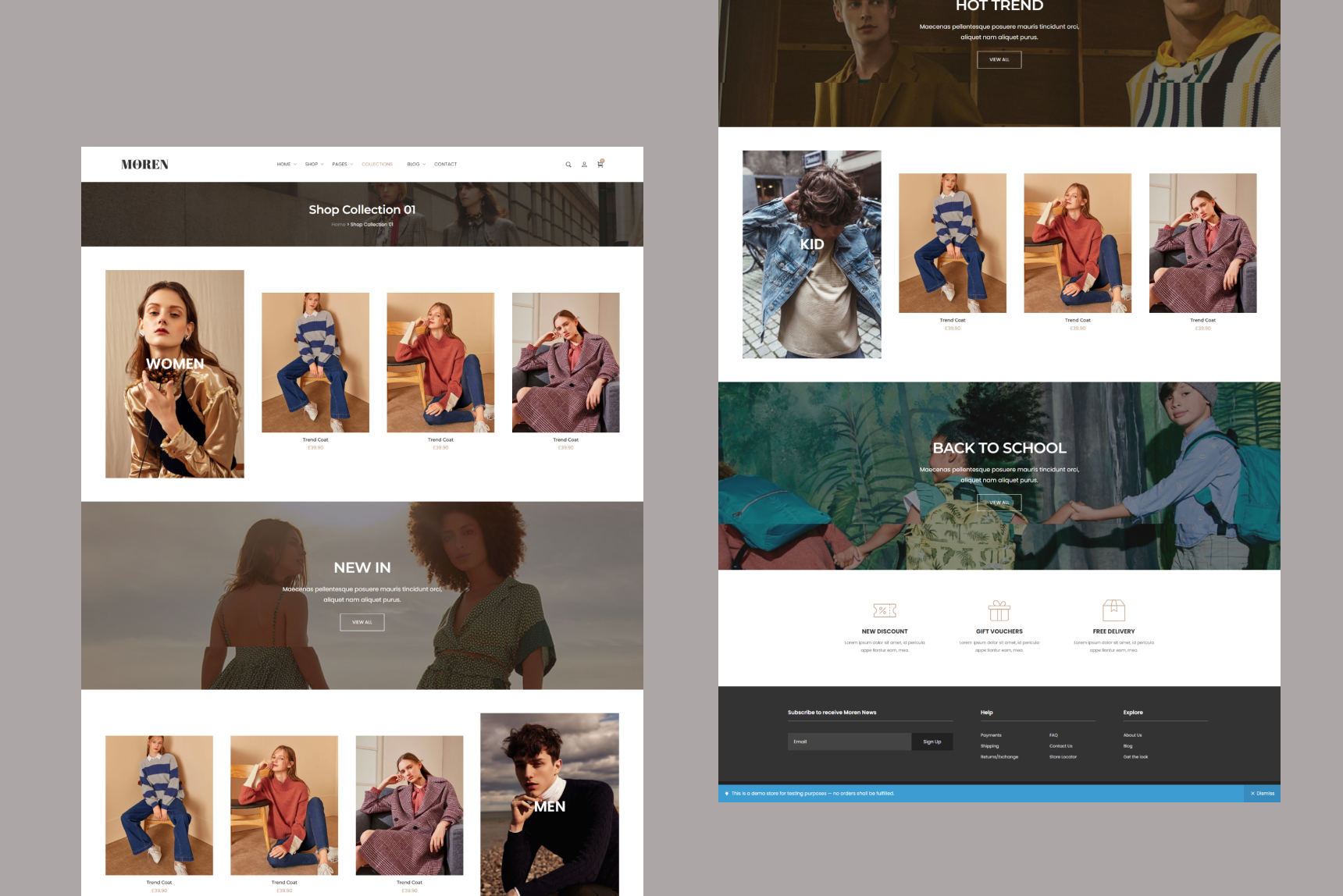Click the Home breadcrumb link
1343x896 pixels.
(338, 225)
